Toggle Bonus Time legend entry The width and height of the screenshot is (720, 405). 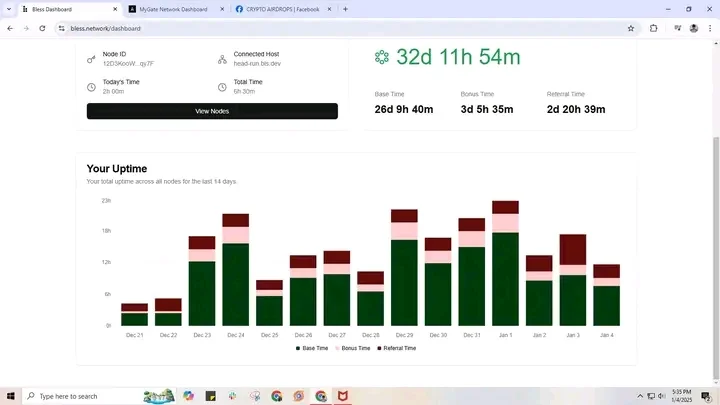coord(353,349)
